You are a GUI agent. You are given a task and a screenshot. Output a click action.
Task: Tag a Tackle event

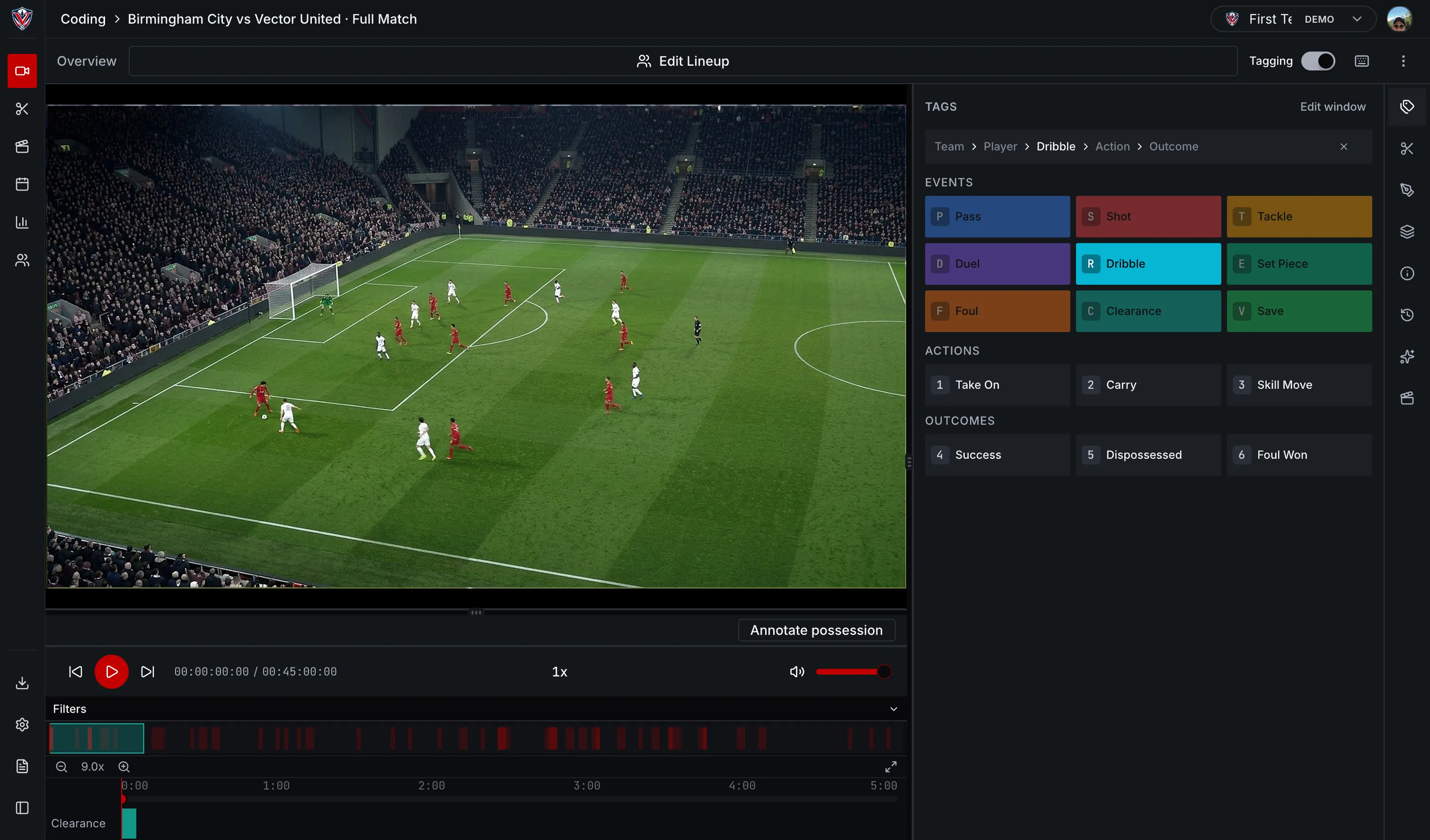tap(1299, 217)
